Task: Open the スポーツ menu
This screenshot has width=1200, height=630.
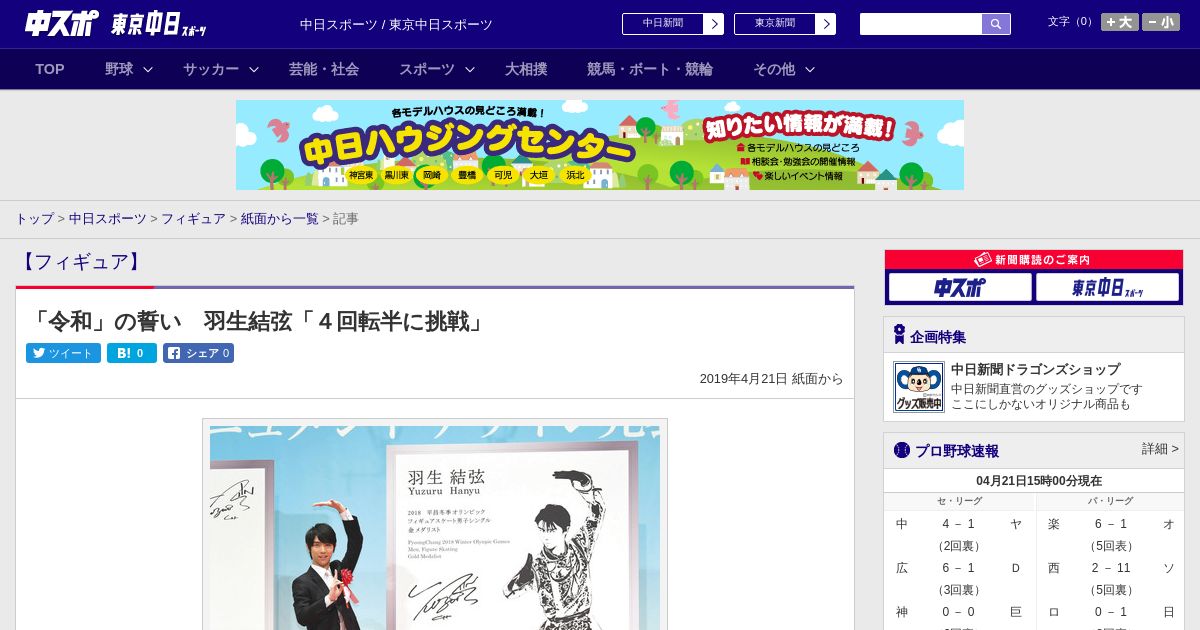Action: [x=427, y=69]
